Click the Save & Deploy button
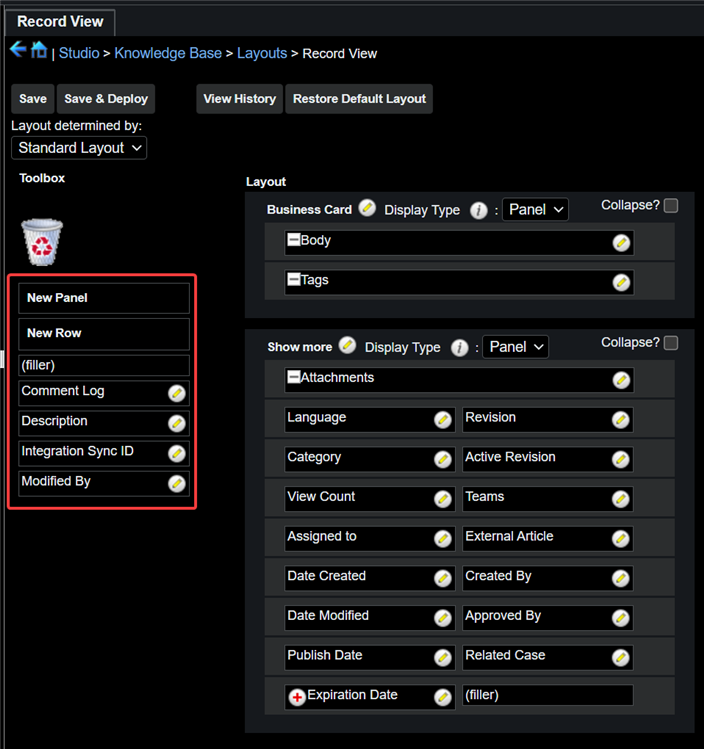Viewport: 704px width, 749px height. tap(106, 99)
